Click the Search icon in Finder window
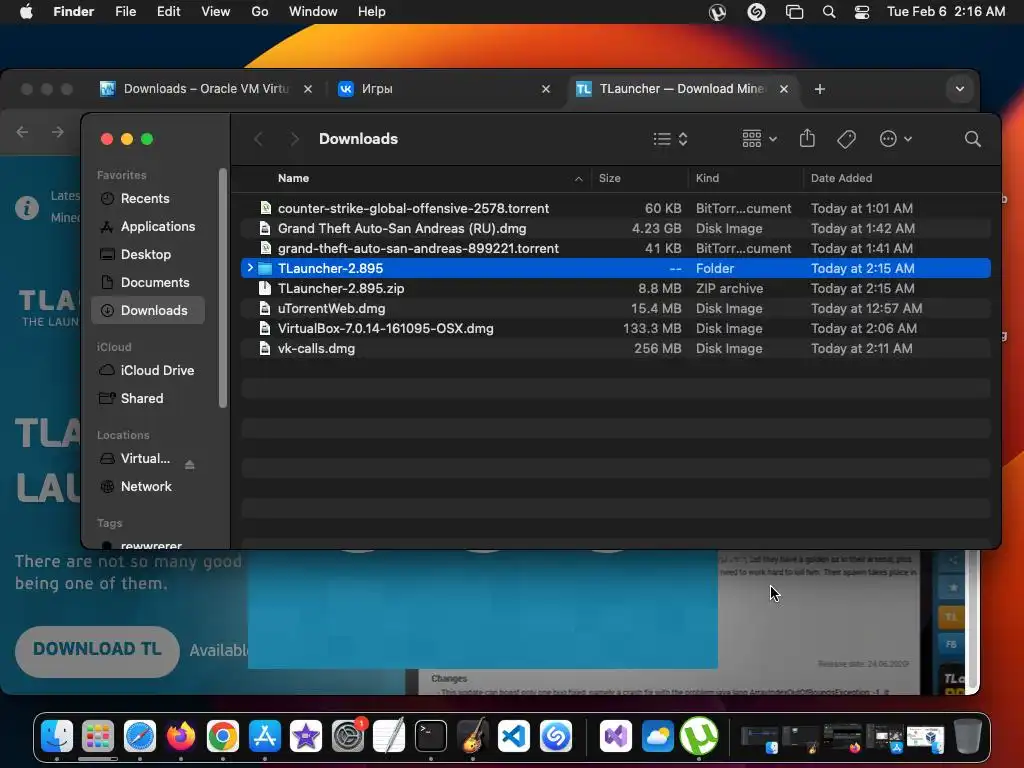Image resolution: width=1024 pixels, height=768 pixels. pos(972,138)
